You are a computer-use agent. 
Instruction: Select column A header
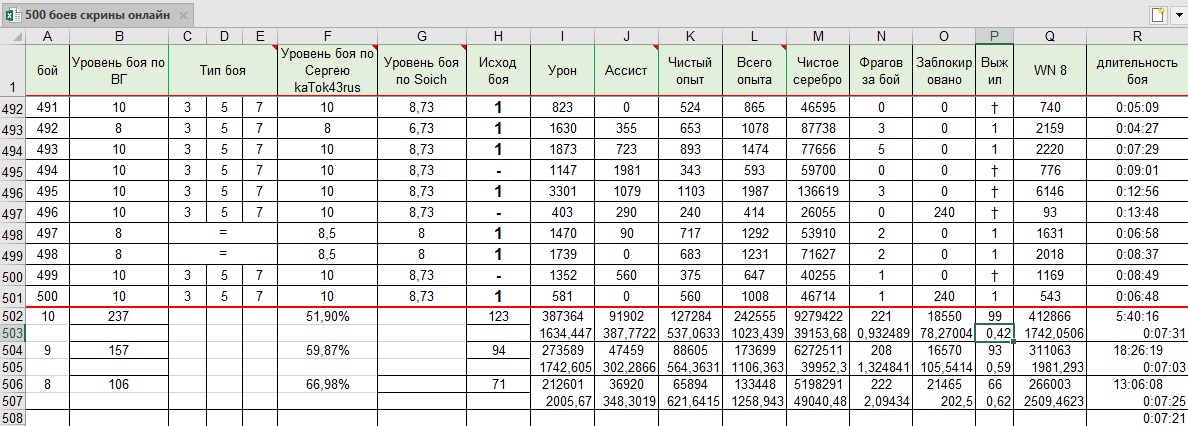click(47, 37)
